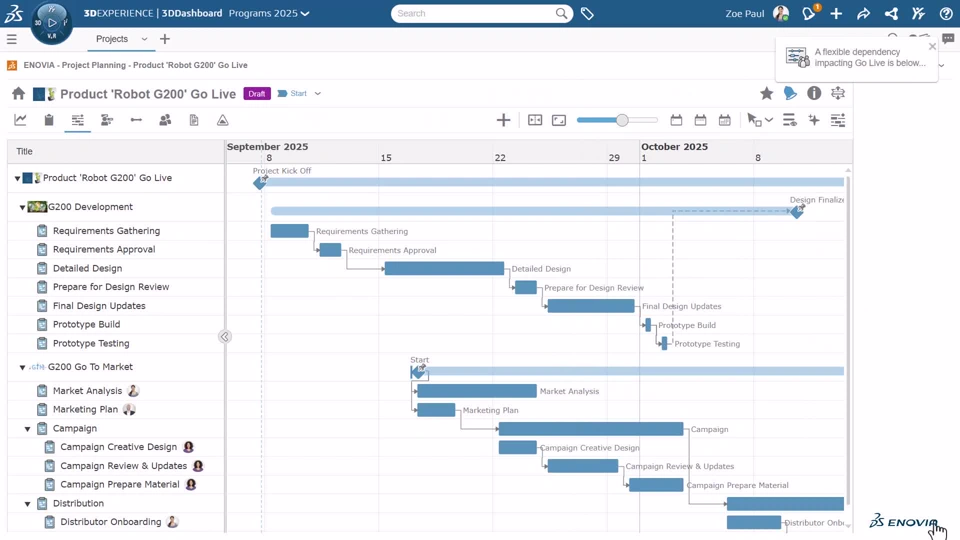Adjust the timeline zoom slider handle
960x540 pixels.
[622, 120]
